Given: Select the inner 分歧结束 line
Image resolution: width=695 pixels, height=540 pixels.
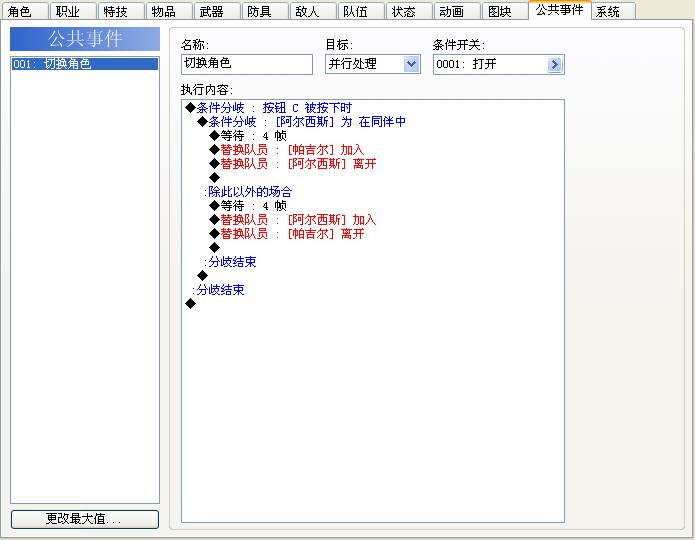Looking at the screenshot, I should (x=230, y=262).
